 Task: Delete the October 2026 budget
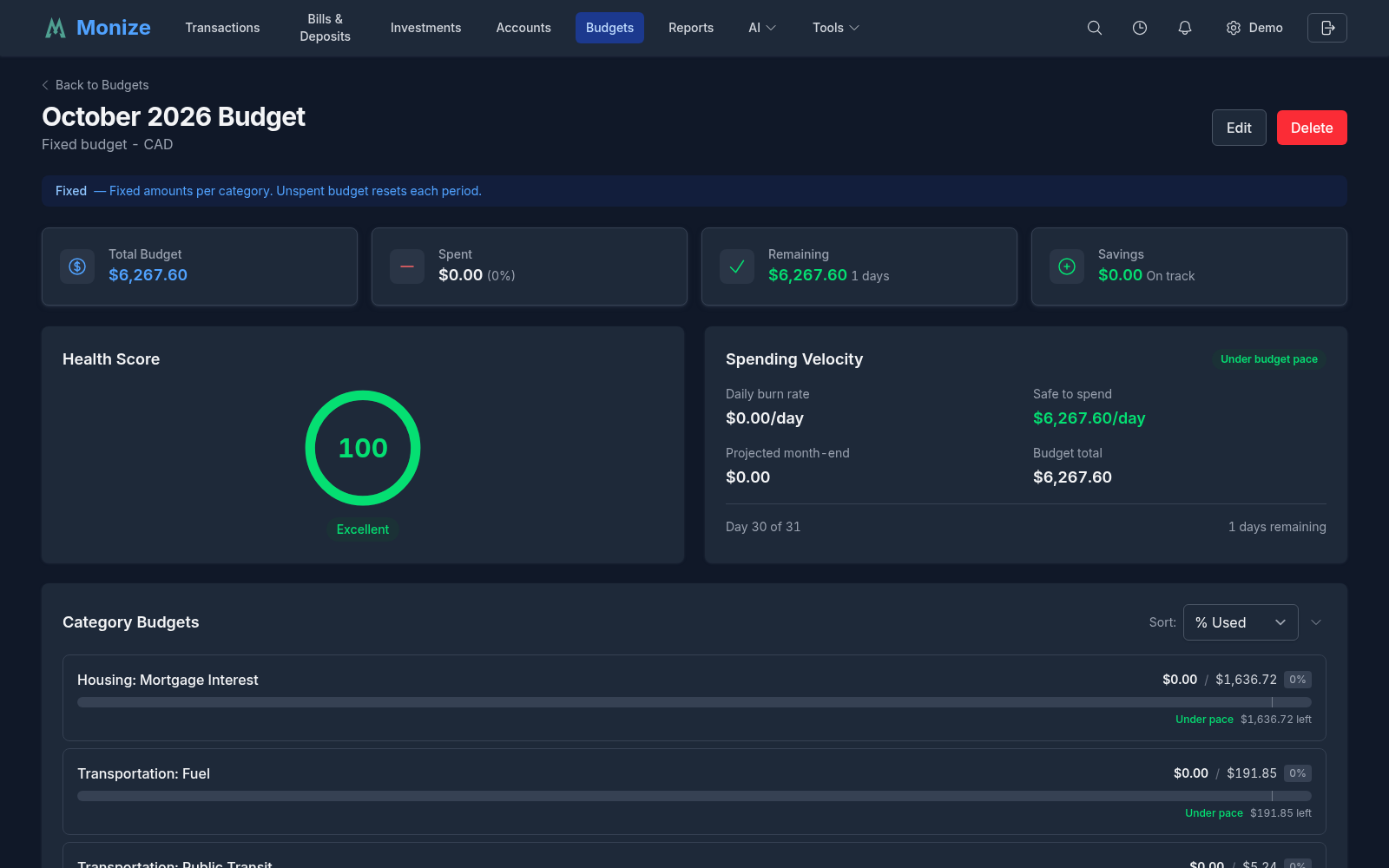click(x=1312, y=128)
